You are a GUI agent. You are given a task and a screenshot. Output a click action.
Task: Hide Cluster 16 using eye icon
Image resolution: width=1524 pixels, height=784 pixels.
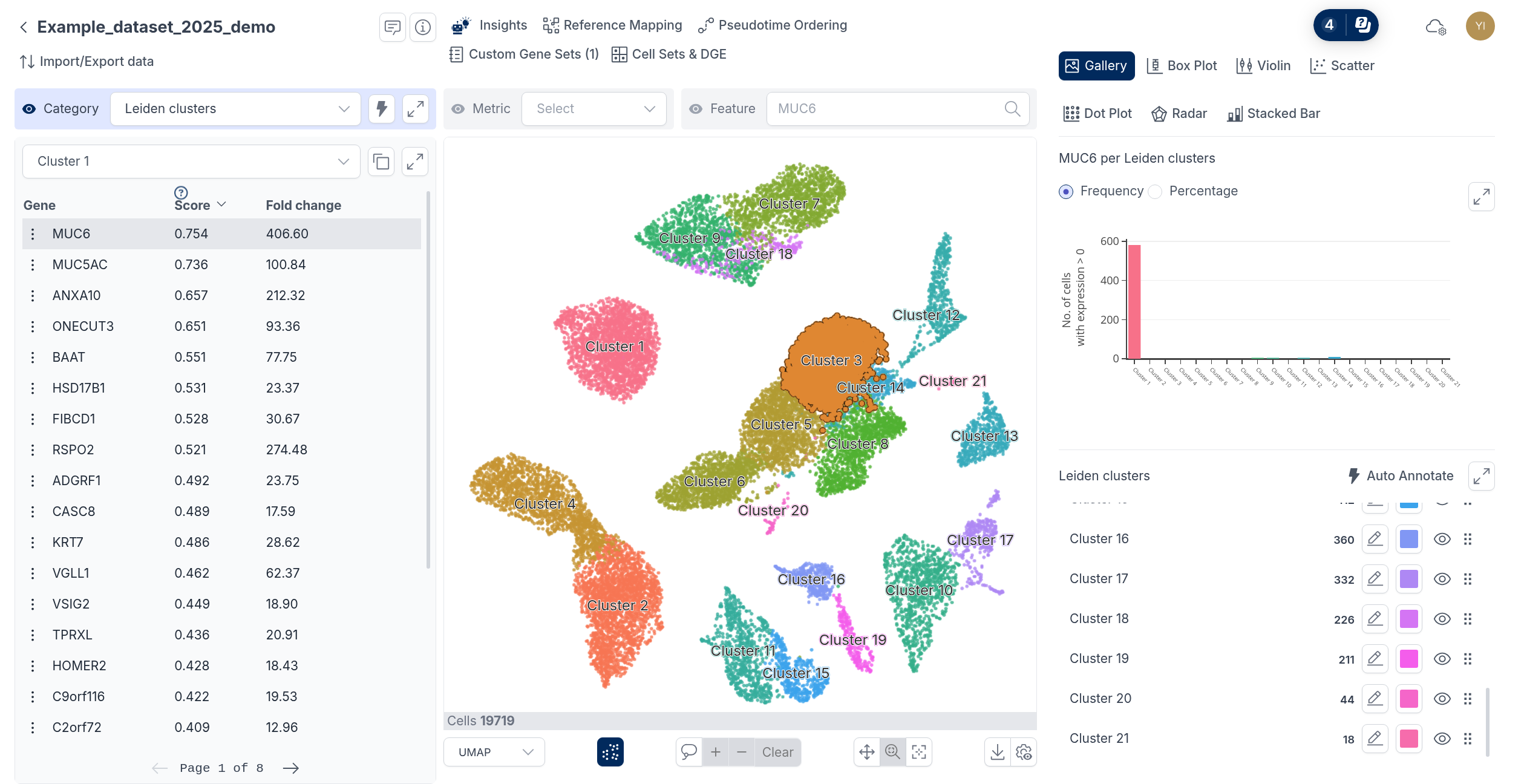[1442, 539]
